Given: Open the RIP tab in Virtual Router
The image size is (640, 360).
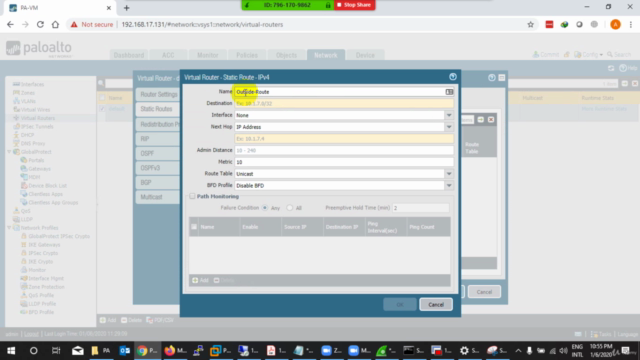Looking at the screenshot, I should 158,139.
